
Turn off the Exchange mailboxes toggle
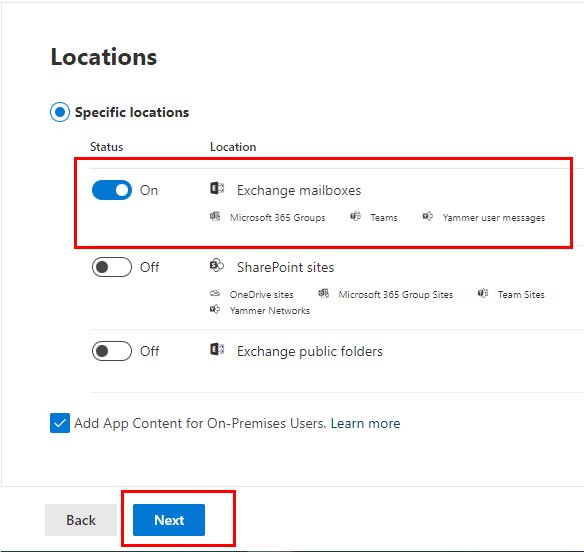[112, 190]
